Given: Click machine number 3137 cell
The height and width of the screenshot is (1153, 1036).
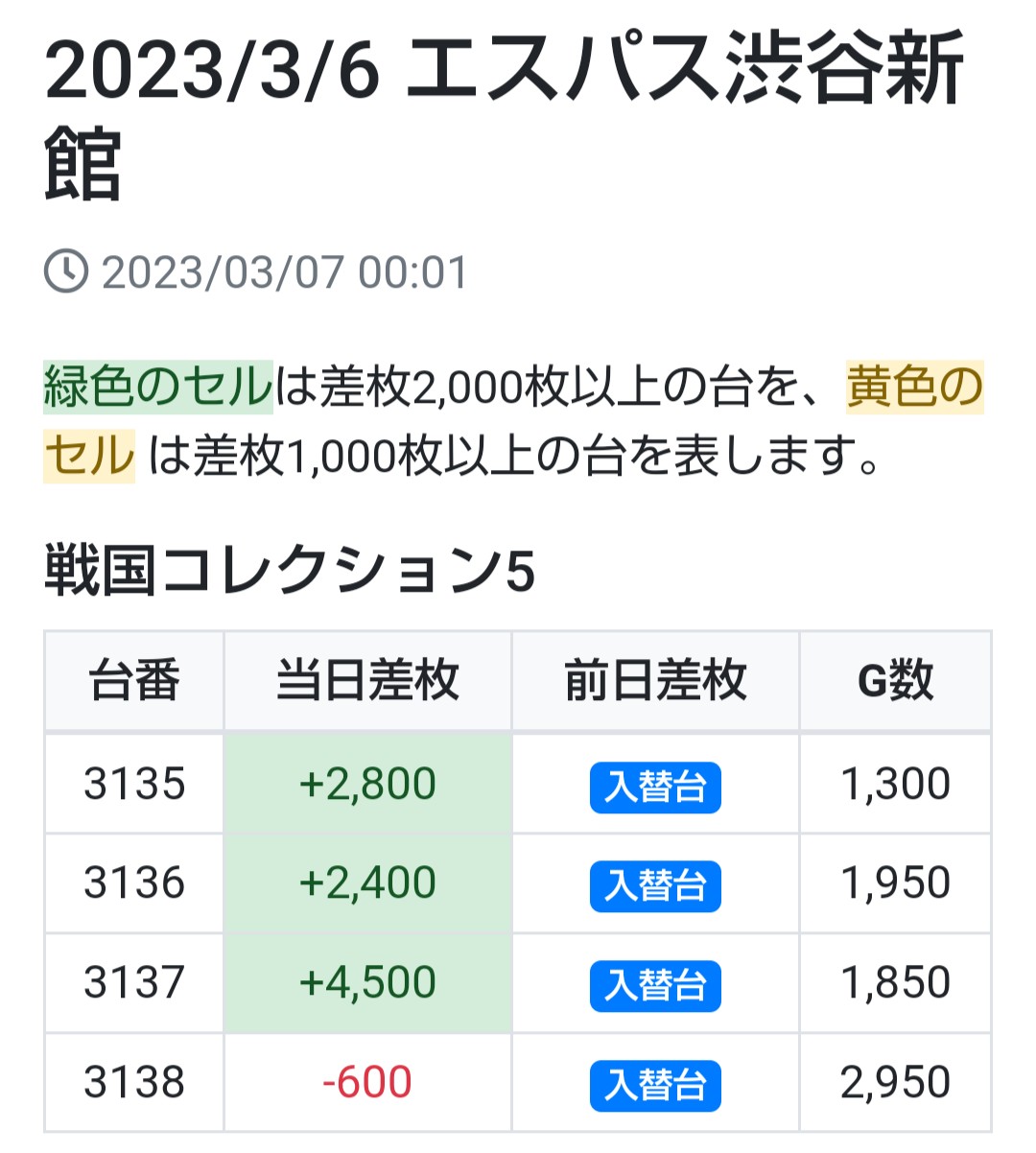Looking at the screenshot, I should [x=134, y=982].
